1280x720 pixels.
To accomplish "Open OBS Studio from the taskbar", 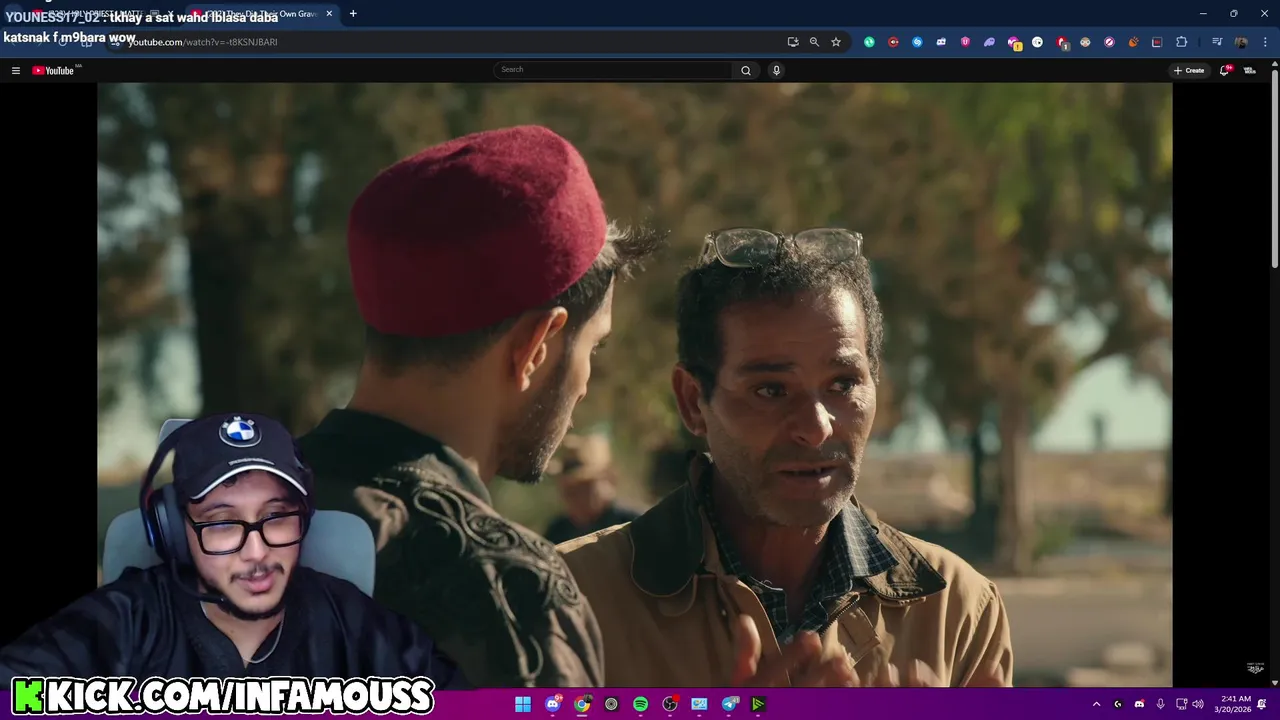I will 670,704.
